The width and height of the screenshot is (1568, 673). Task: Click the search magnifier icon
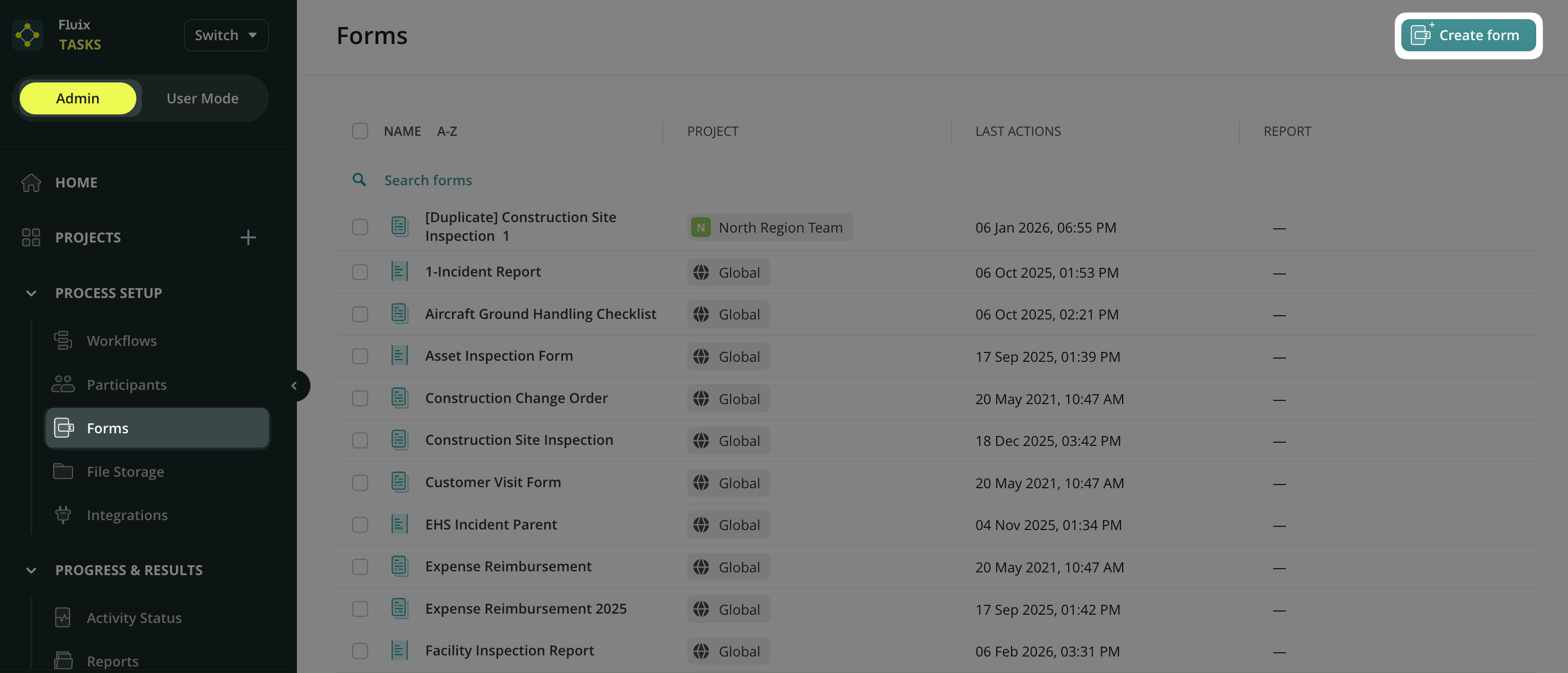(359, 180)
